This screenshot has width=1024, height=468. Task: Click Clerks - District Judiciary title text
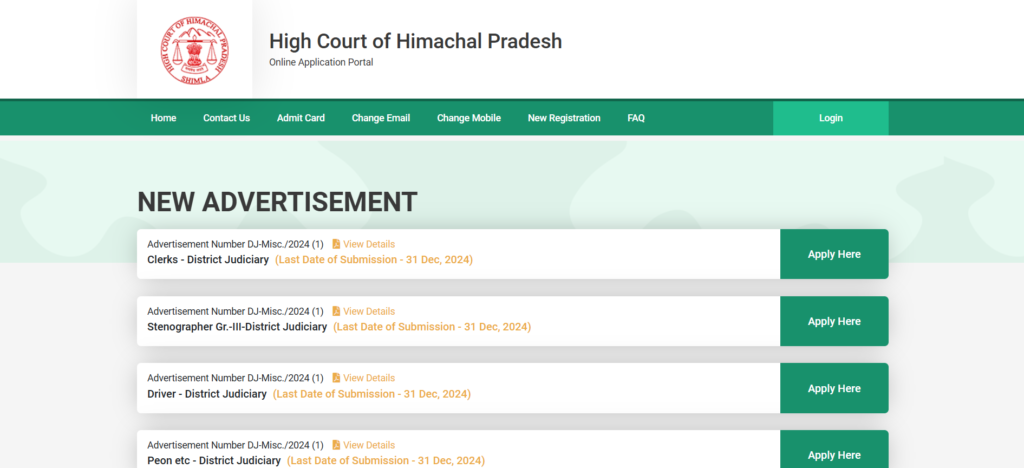pos(208,260)
